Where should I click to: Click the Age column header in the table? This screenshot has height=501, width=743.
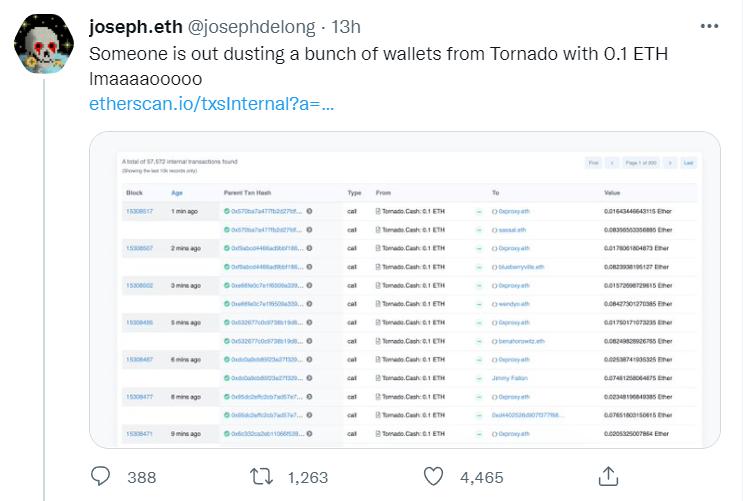(177, 192)
